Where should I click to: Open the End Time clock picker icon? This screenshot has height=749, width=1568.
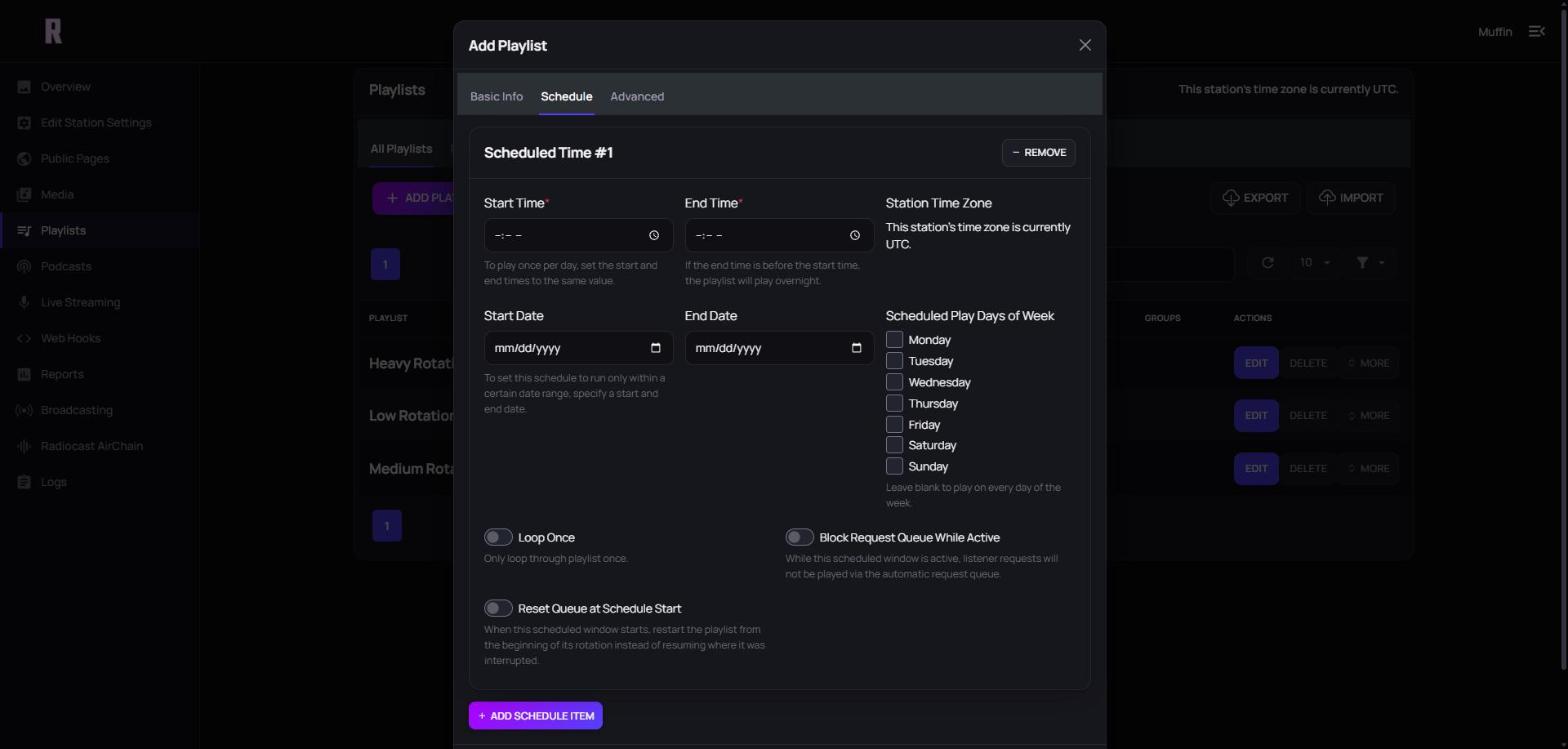[855, 235]
